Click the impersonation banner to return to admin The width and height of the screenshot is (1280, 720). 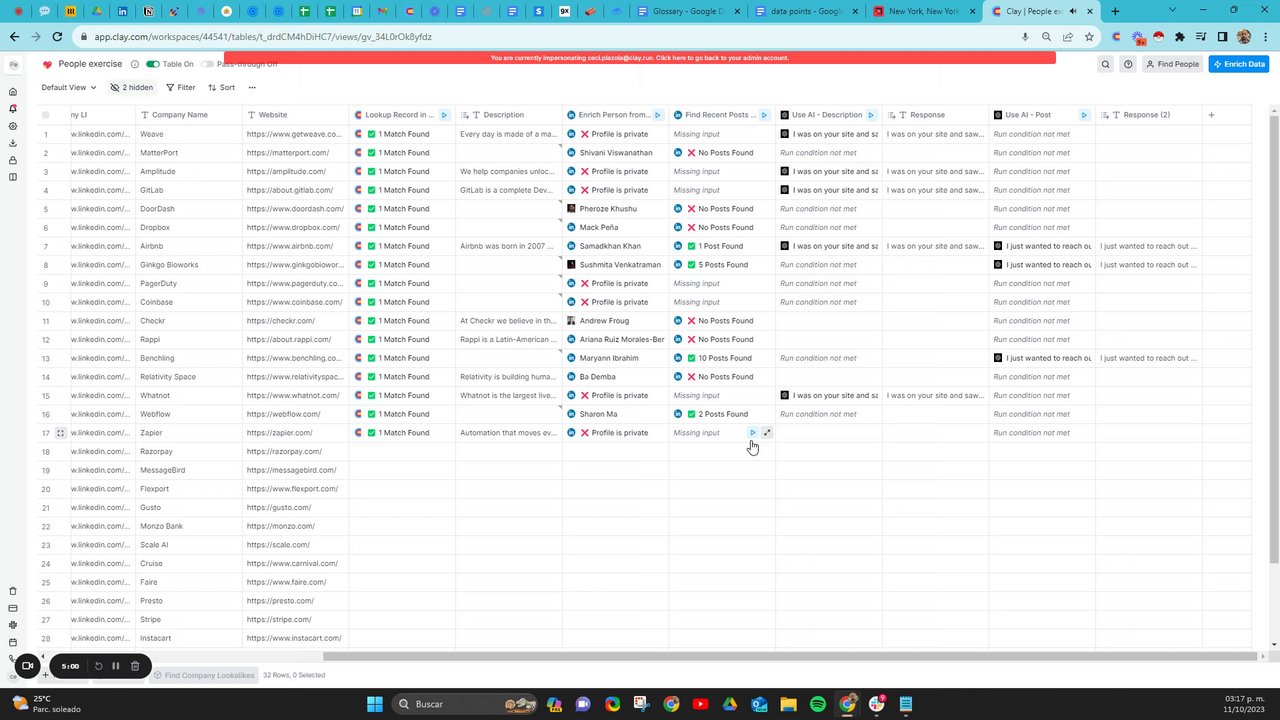coord(640,58)
